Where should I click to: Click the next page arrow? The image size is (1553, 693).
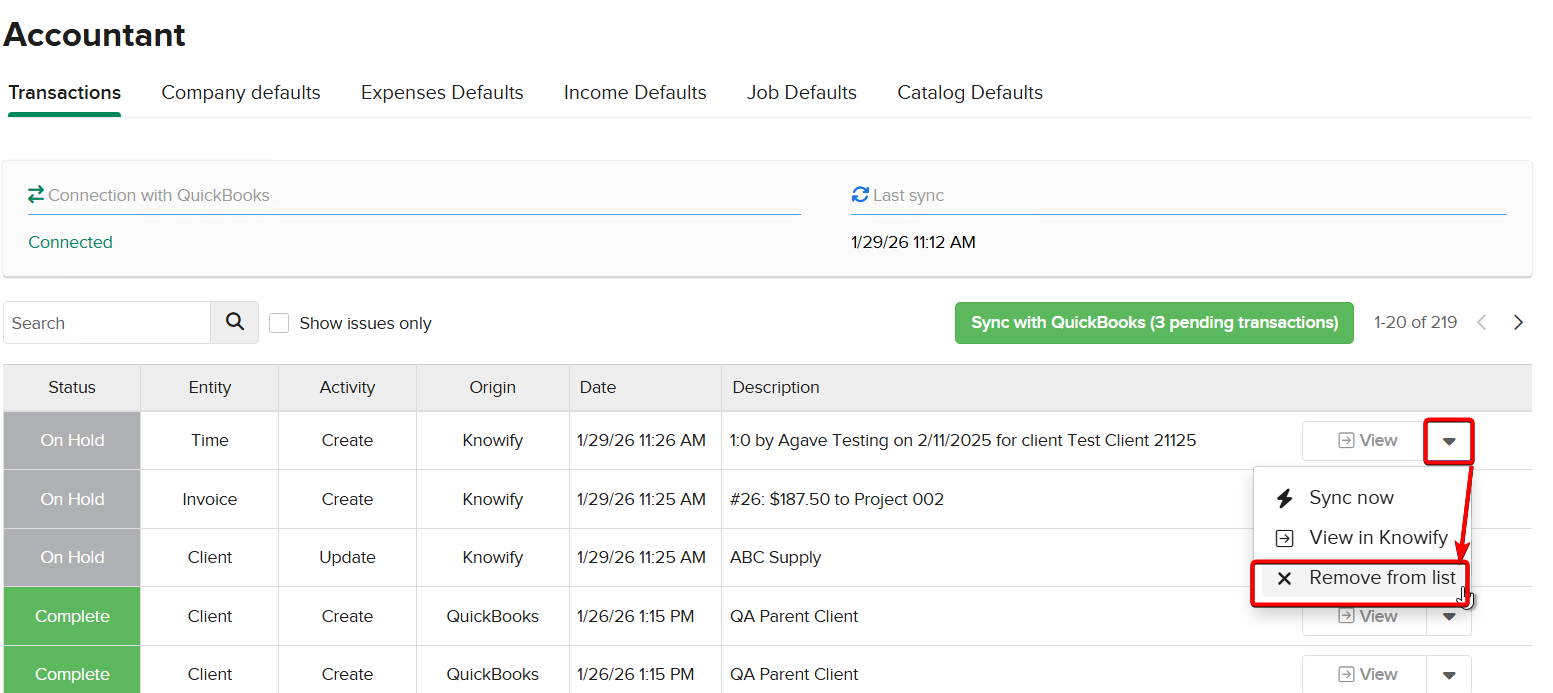pyautogui.click(x=1518, y=322)
